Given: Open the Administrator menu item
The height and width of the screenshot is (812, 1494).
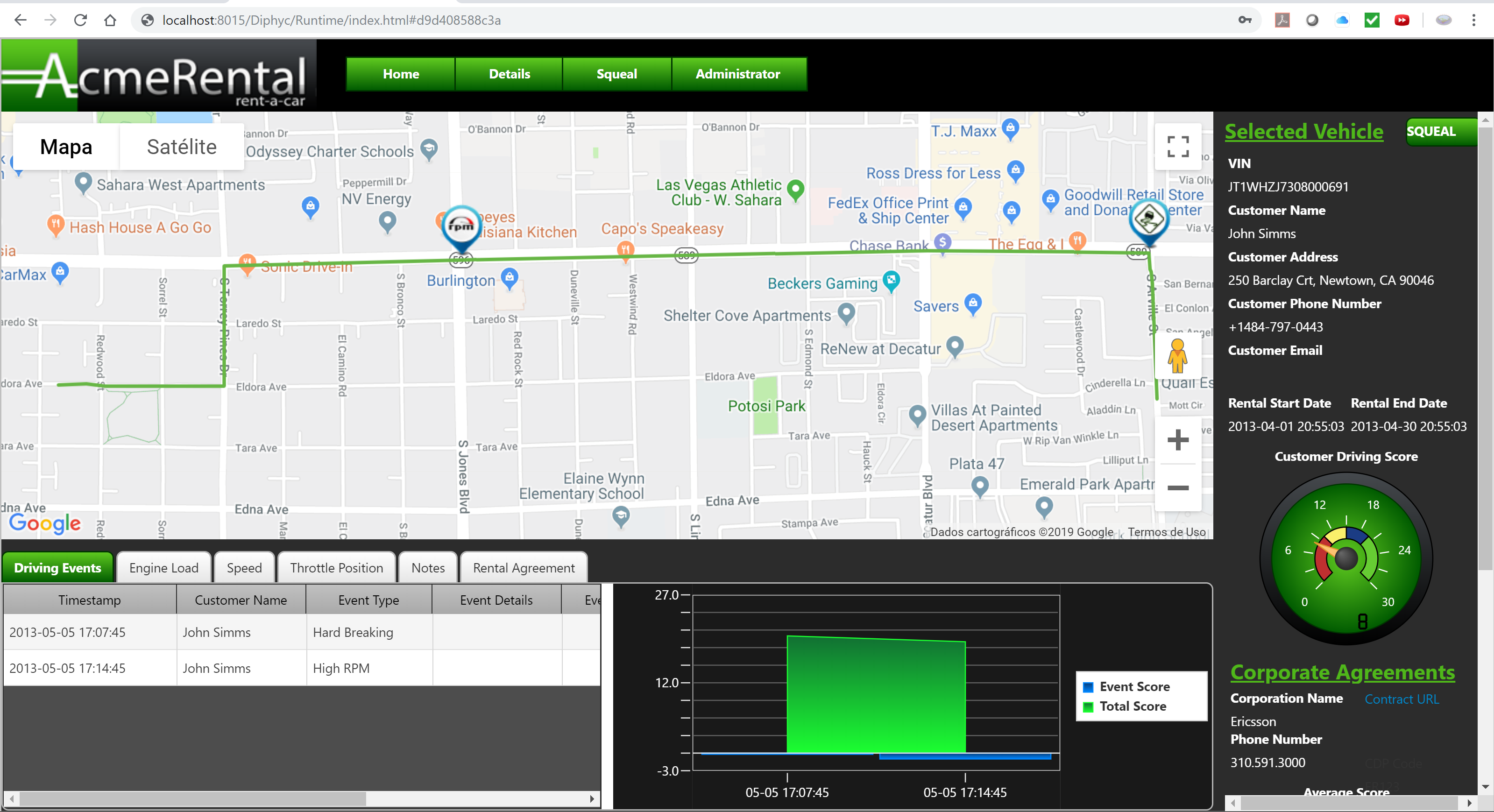Looking at the screenshot, I should click(738, 74).
